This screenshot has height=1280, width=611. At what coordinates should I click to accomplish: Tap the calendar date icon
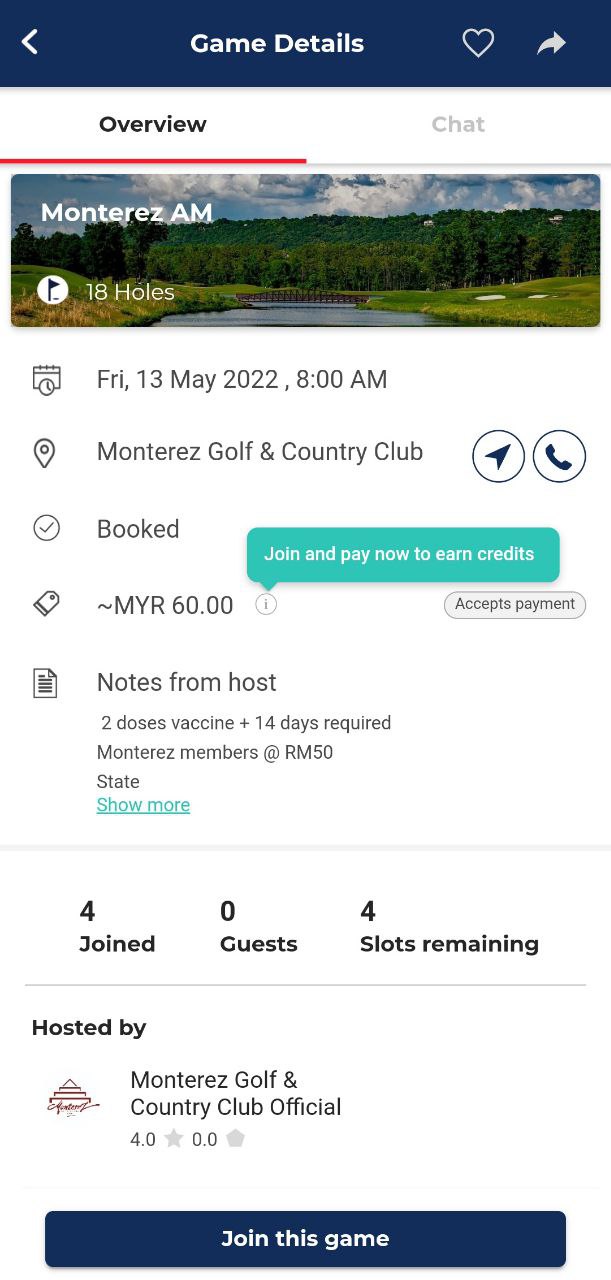point(46,380)
